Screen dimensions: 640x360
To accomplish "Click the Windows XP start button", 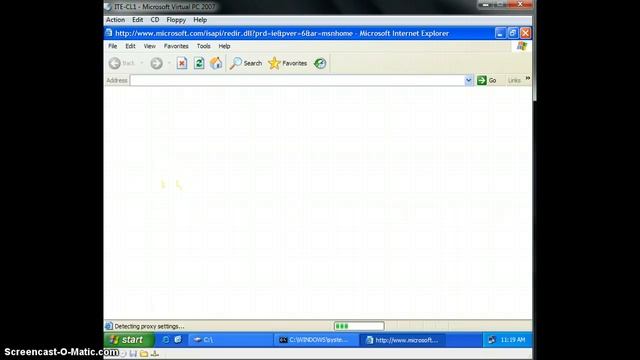I will point(129,340).
